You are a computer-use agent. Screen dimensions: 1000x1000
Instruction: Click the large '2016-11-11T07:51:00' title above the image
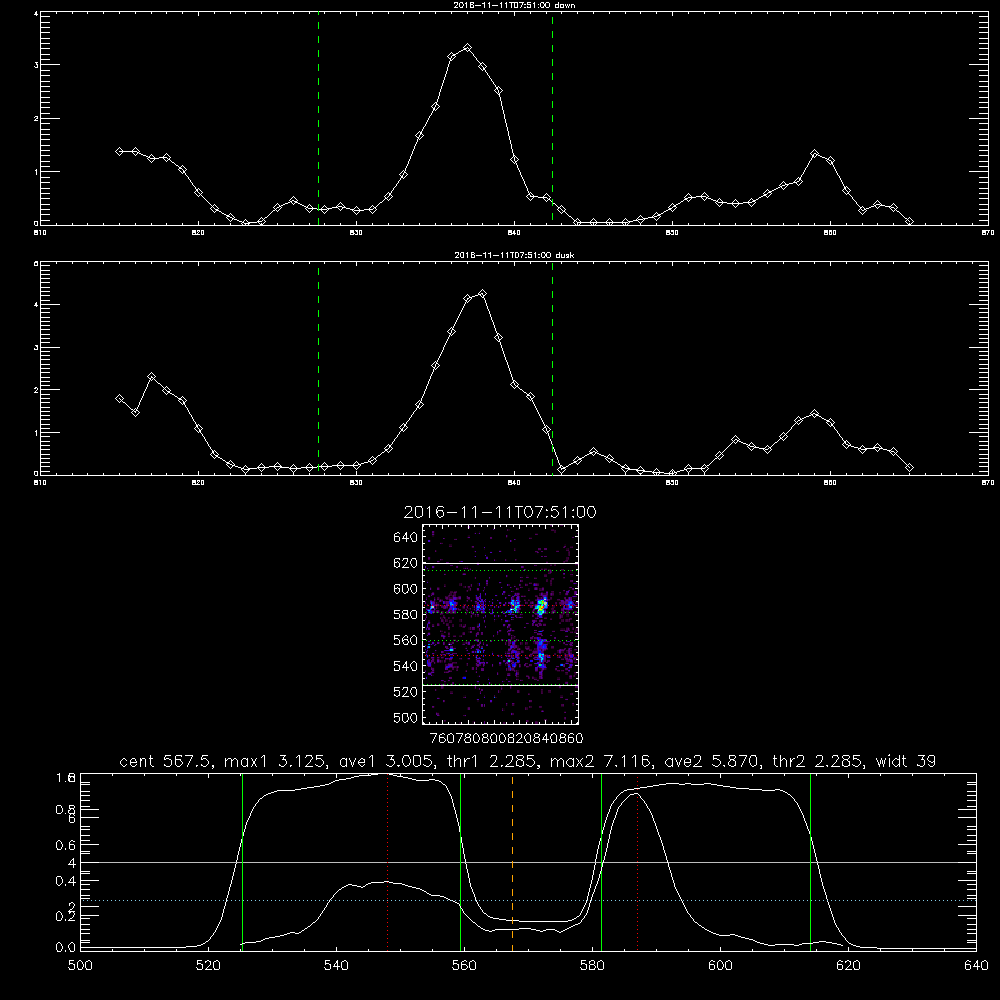[500, 512]
